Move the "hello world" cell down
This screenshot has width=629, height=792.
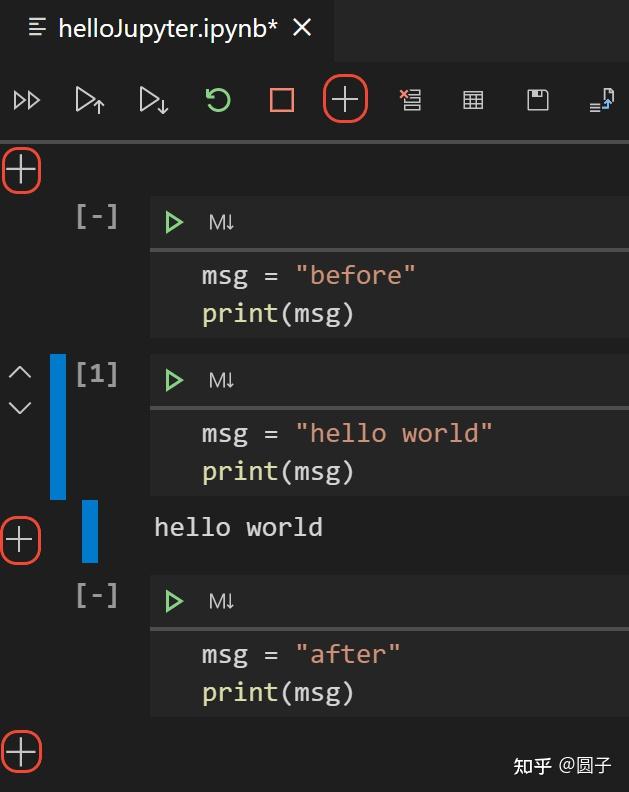point(20,407)
